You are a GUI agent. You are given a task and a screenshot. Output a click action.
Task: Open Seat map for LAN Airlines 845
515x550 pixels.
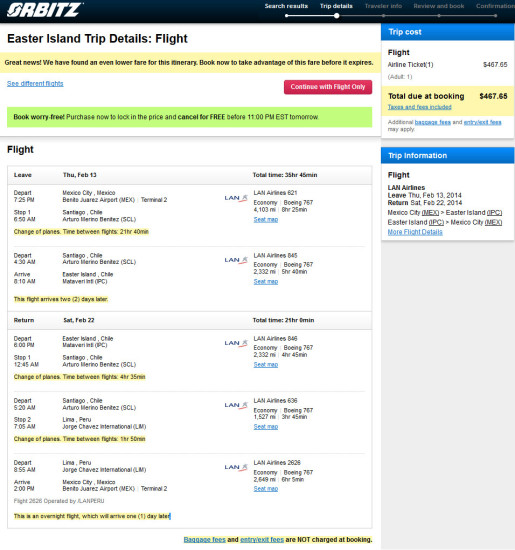(266, 282)
